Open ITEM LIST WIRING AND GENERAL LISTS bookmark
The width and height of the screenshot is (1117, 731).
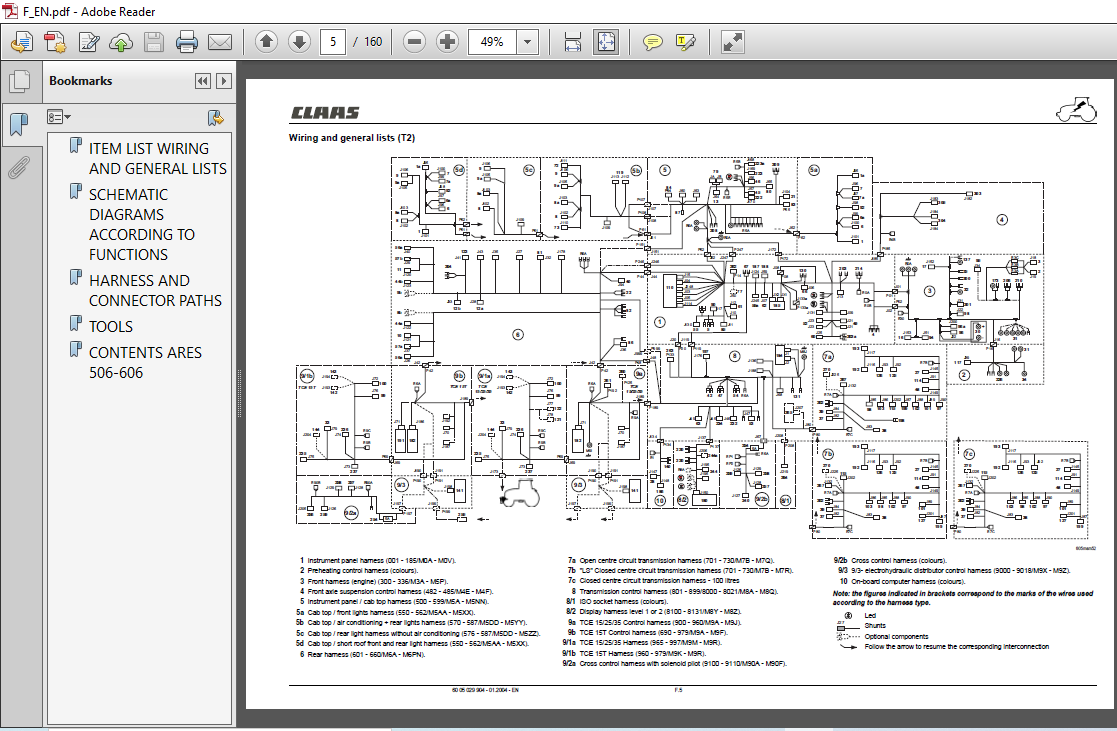coord(157,158)
